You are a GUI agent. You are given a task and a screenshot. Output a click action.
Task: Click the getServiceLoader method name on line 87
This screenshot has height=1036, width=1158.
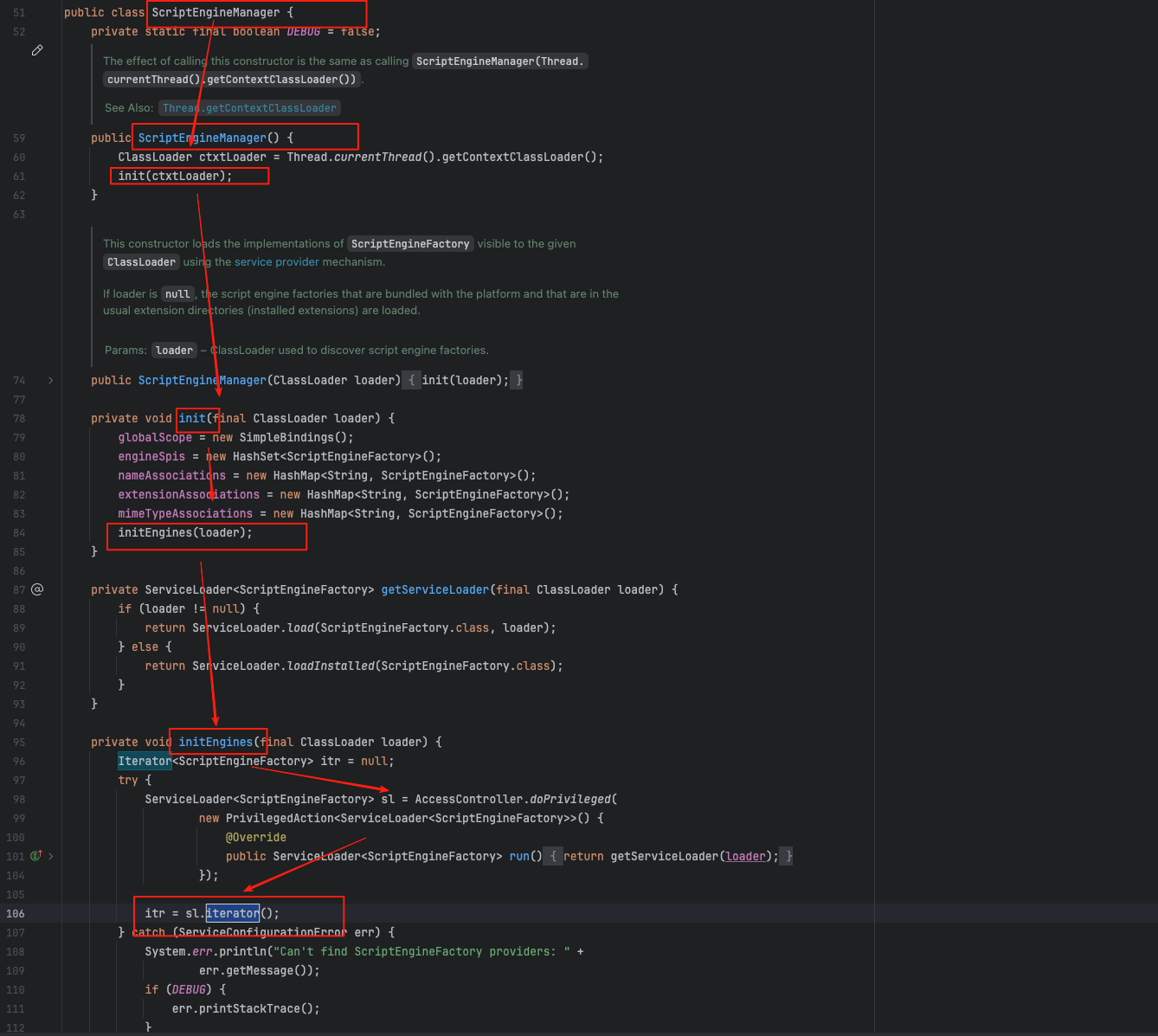(434, 589)
